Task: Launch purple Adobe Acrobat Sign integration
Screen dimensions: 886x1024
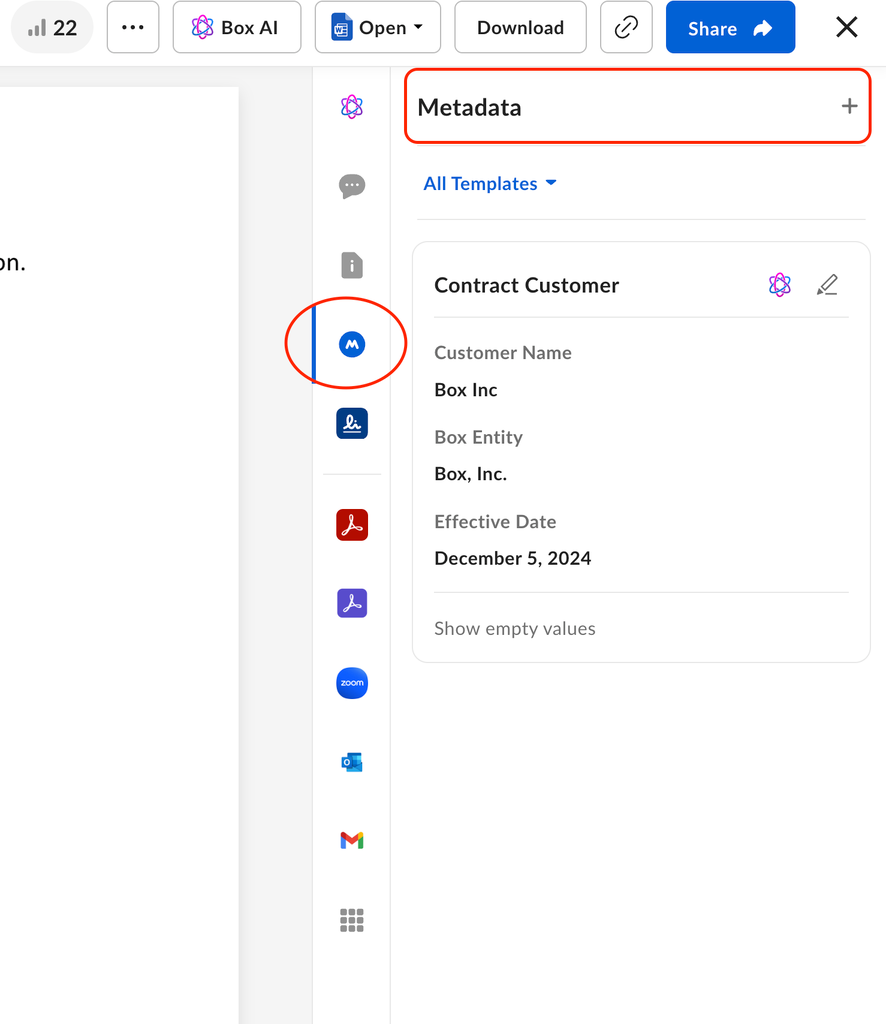Action: [x=351, y=603]
